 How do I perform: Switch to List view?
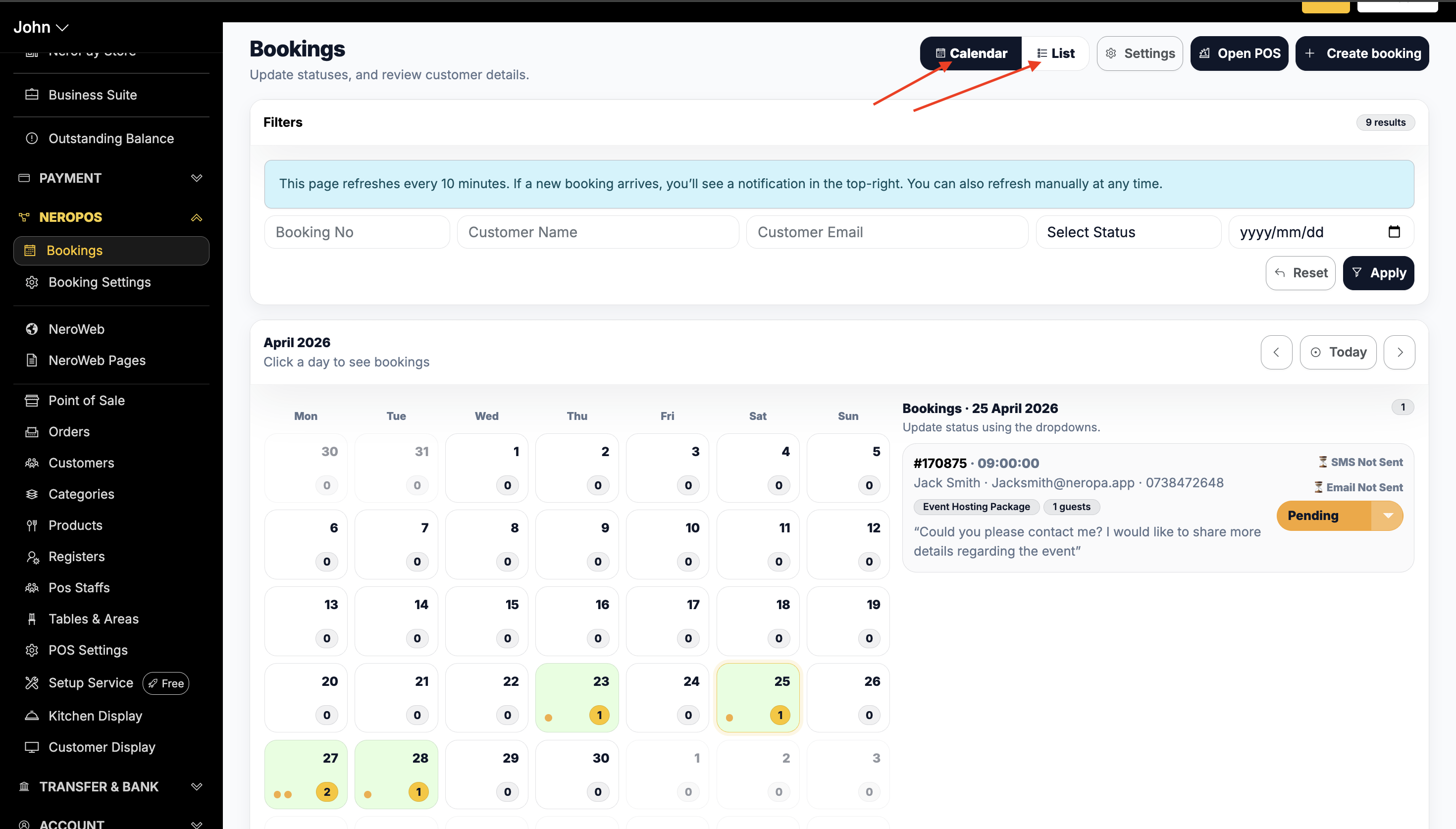1056,53
